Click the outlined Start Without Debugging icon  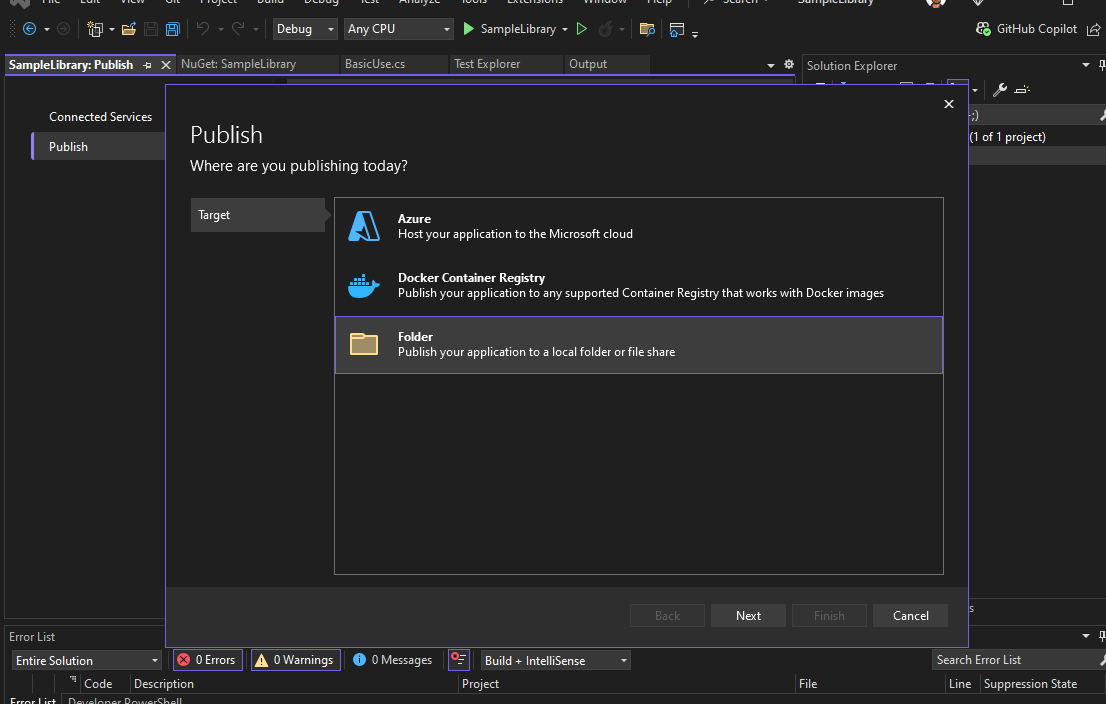pos(582,29)
